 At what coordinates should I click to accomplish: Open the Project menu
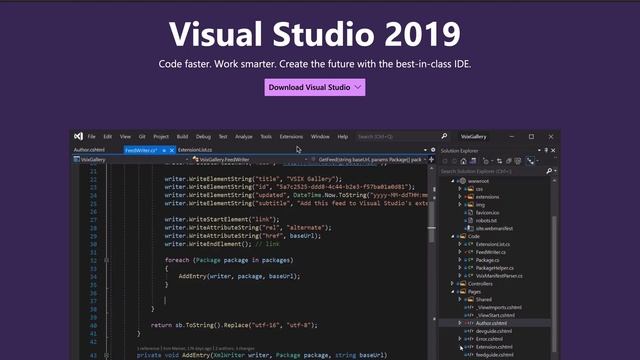(x=161, y=137)
